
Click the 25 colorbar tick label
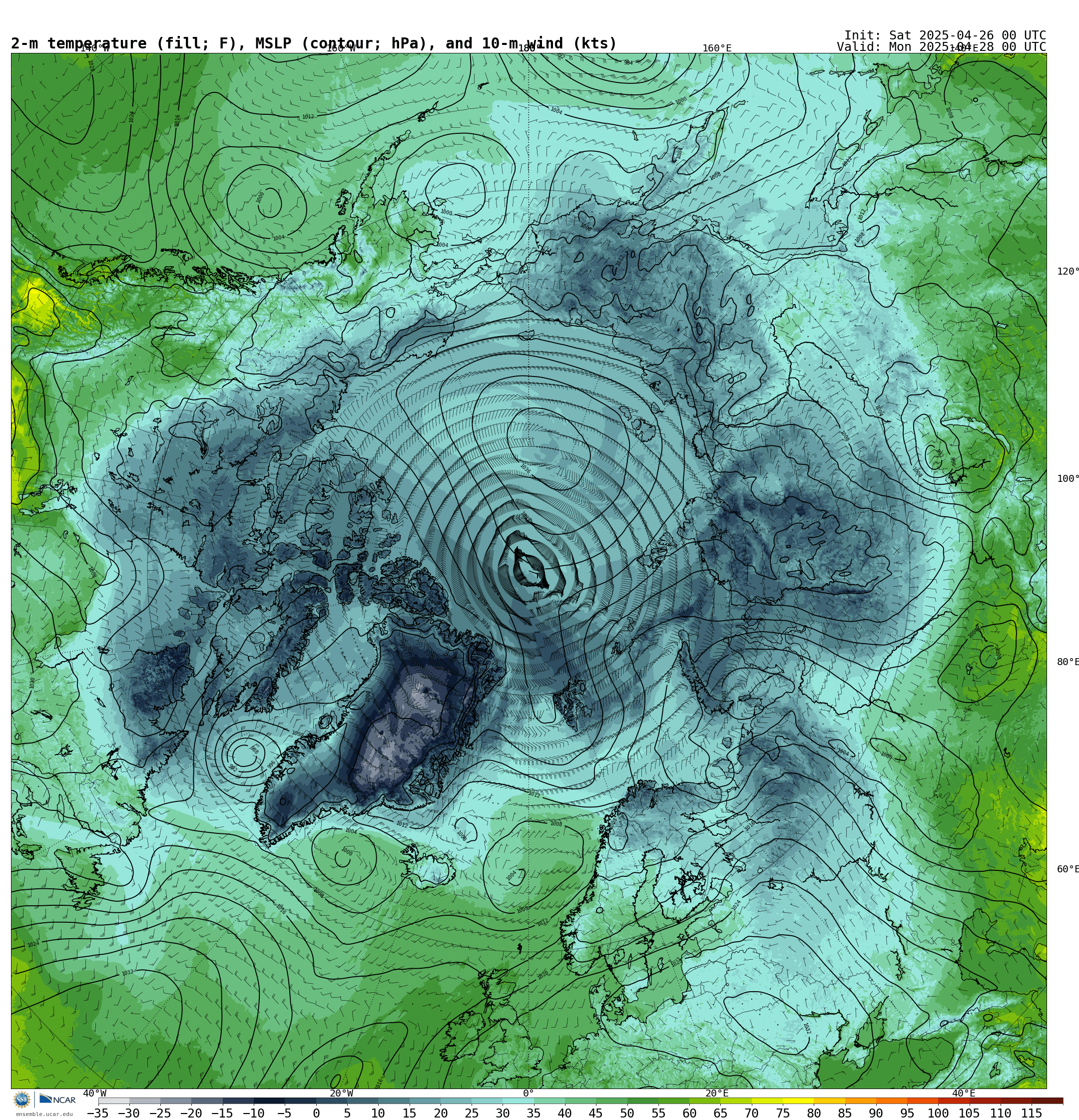pyautogui.click(x=472, y=1113)
